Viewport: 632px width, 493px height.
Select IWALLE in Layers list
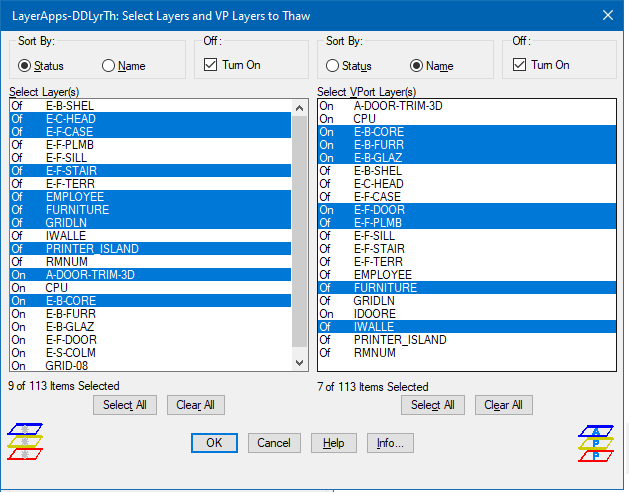pos(150,235)
